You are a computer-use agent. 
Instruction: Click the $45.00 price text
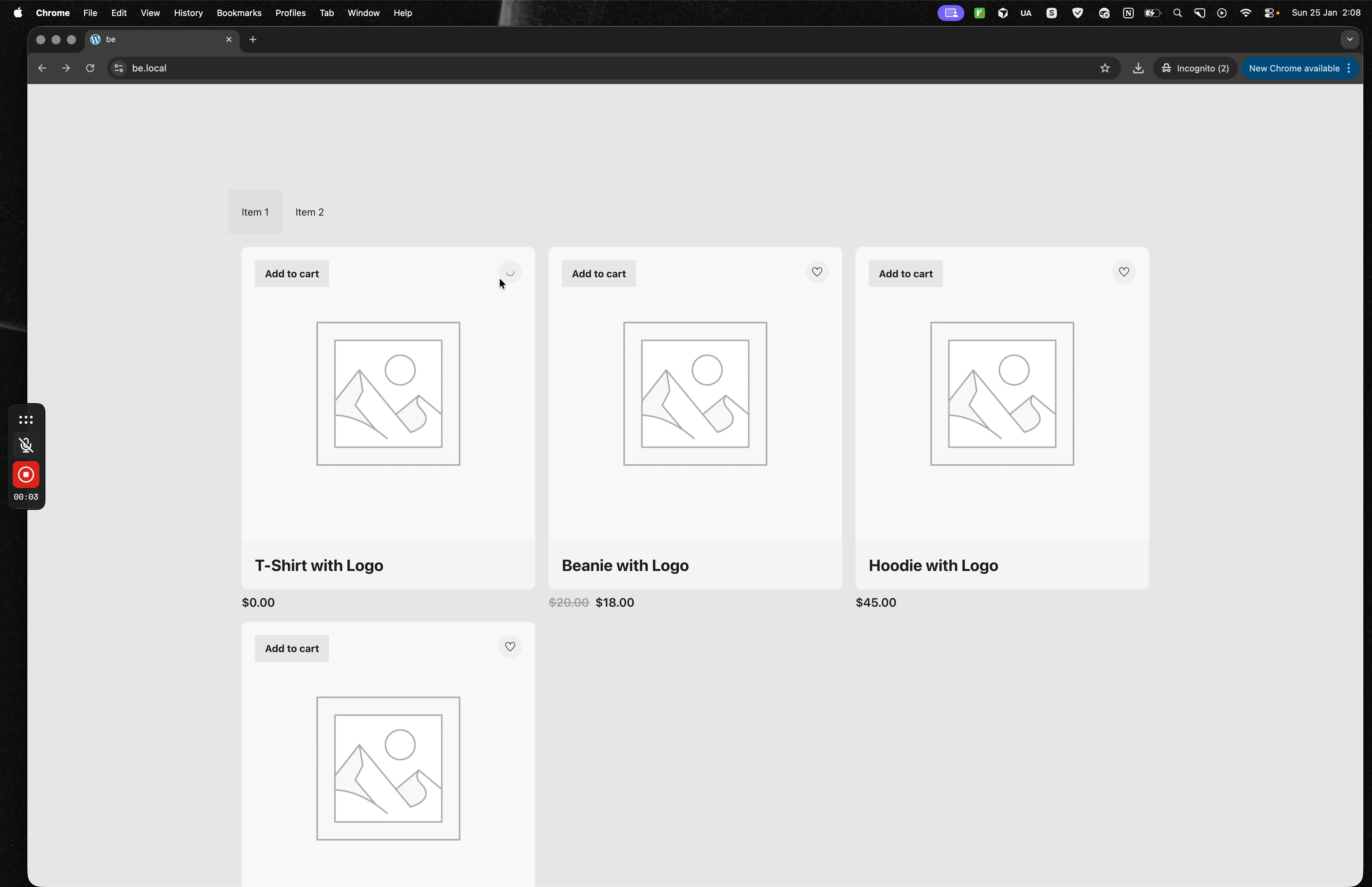[x=876, y=602]
